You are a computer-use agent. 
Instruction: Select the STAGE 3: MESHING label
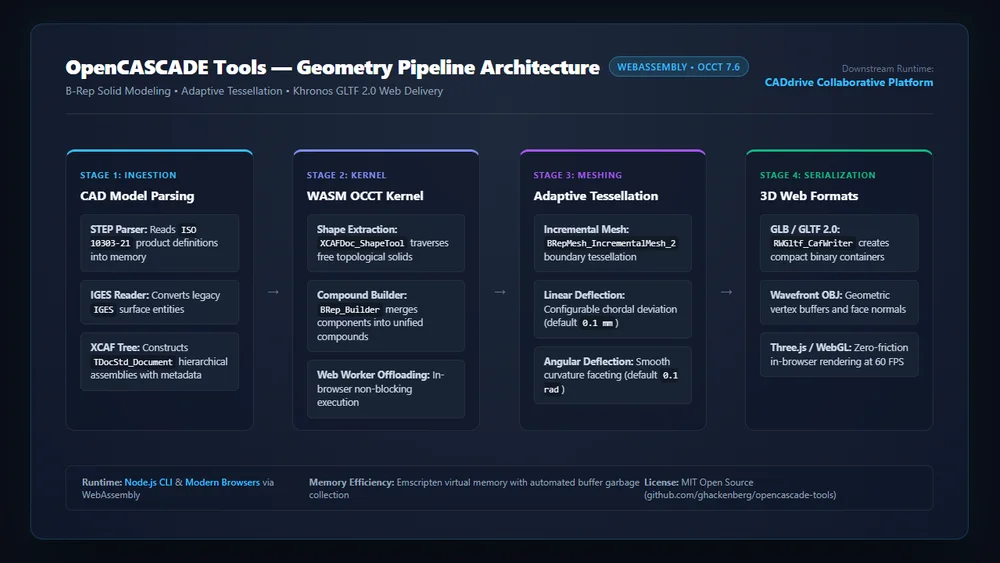coord(578,175)
